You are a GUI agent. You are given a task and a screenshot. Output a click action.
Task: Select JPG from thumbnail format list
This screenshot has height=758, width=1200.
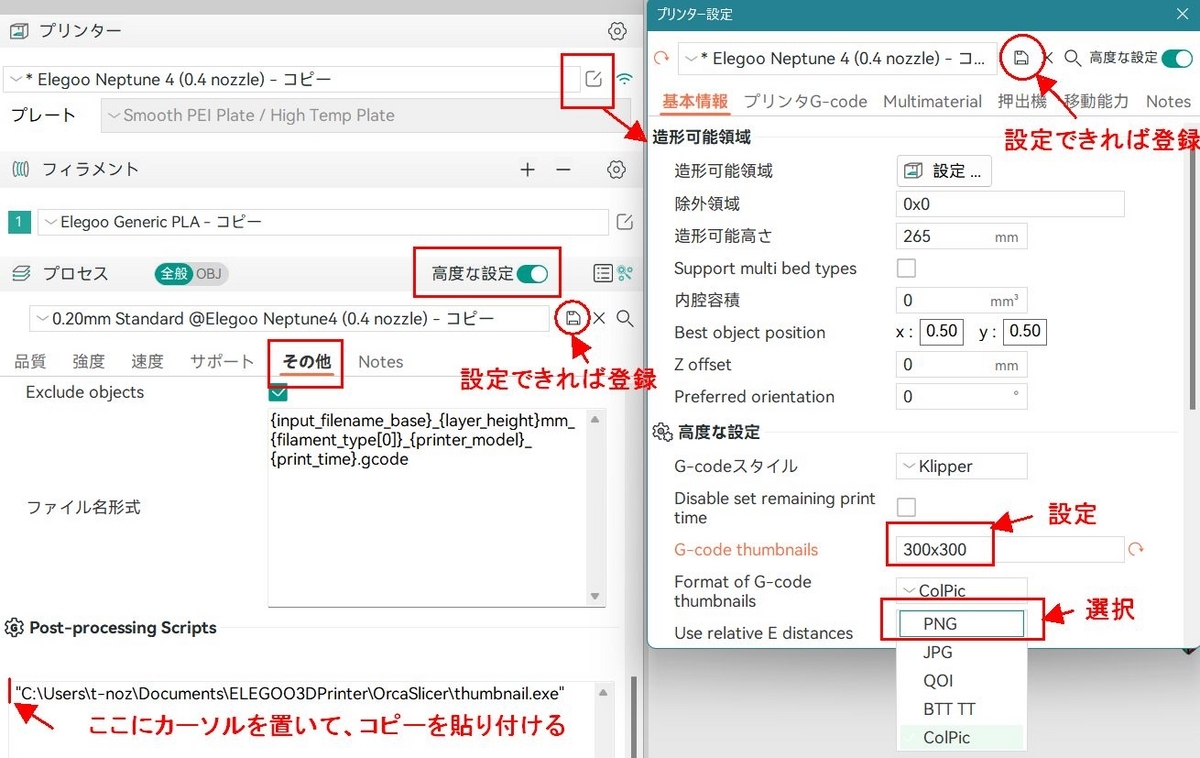click(x=962, y=652)
